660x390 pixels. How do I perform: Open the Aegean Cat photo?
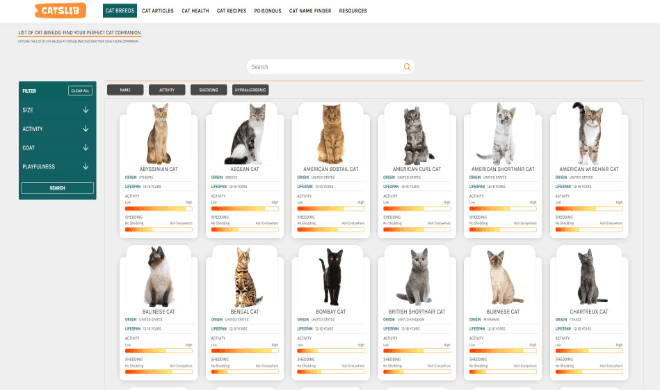point(245,134)
